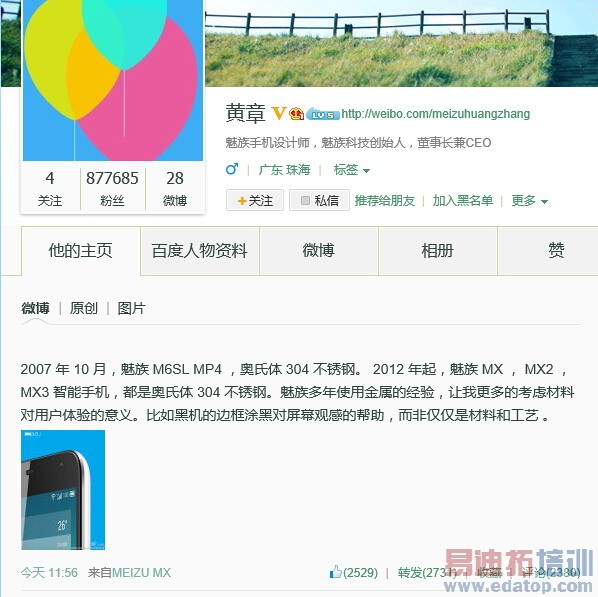This screenshot has width=598, height=597.
Task: Click the membership crown badge icon
Action: pos(296,114)
